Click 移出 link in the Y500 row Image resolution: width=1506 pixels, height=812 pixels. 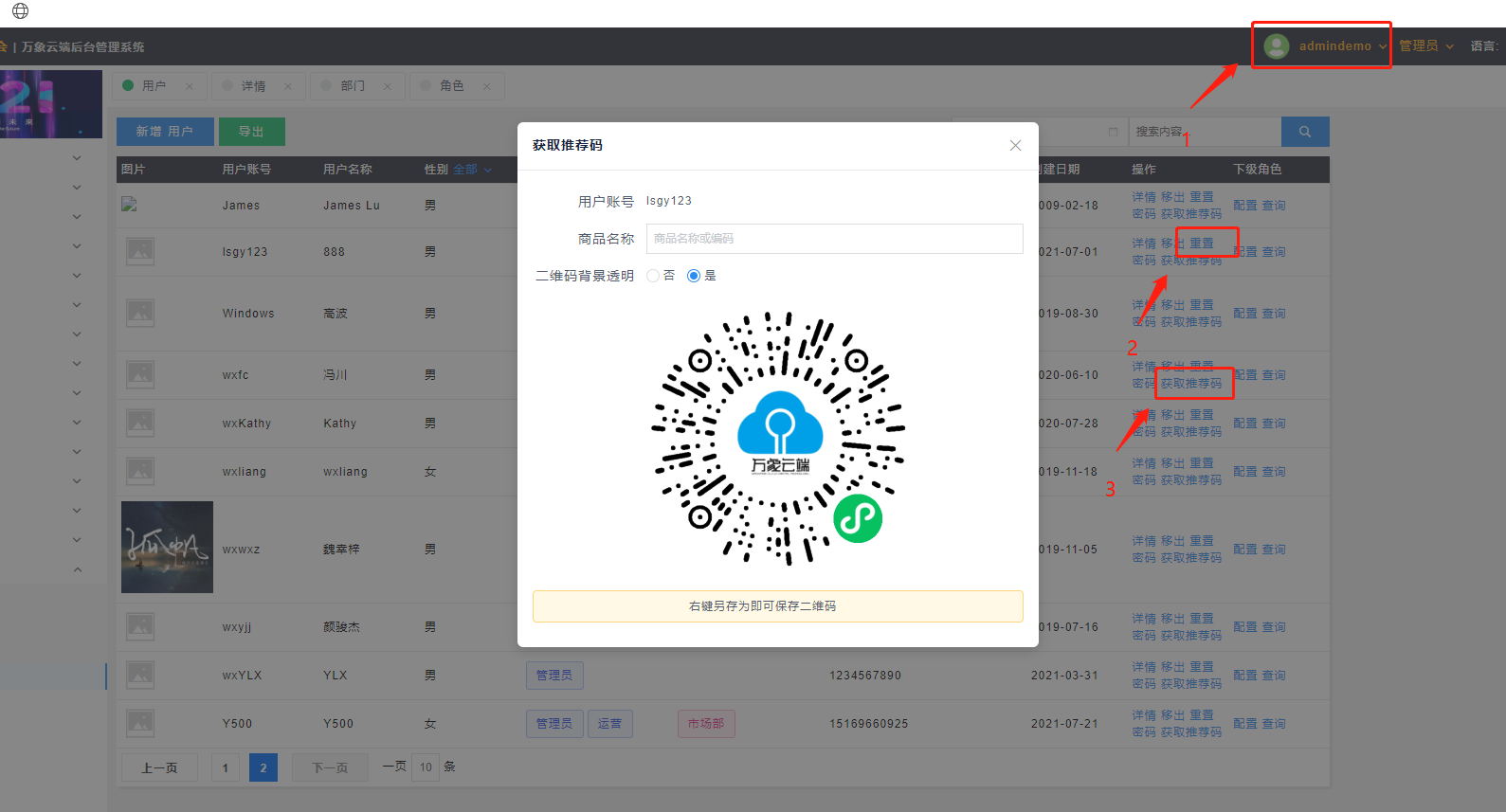[1173, 715]
